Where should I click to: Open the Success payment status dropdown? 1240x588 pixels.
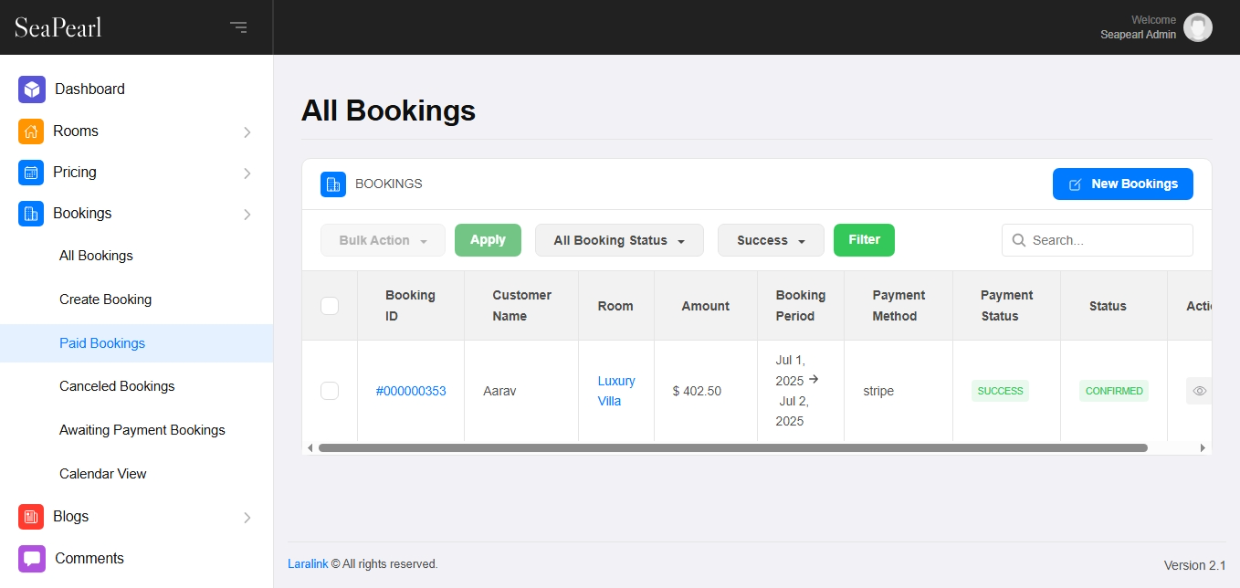pos(770,240)
